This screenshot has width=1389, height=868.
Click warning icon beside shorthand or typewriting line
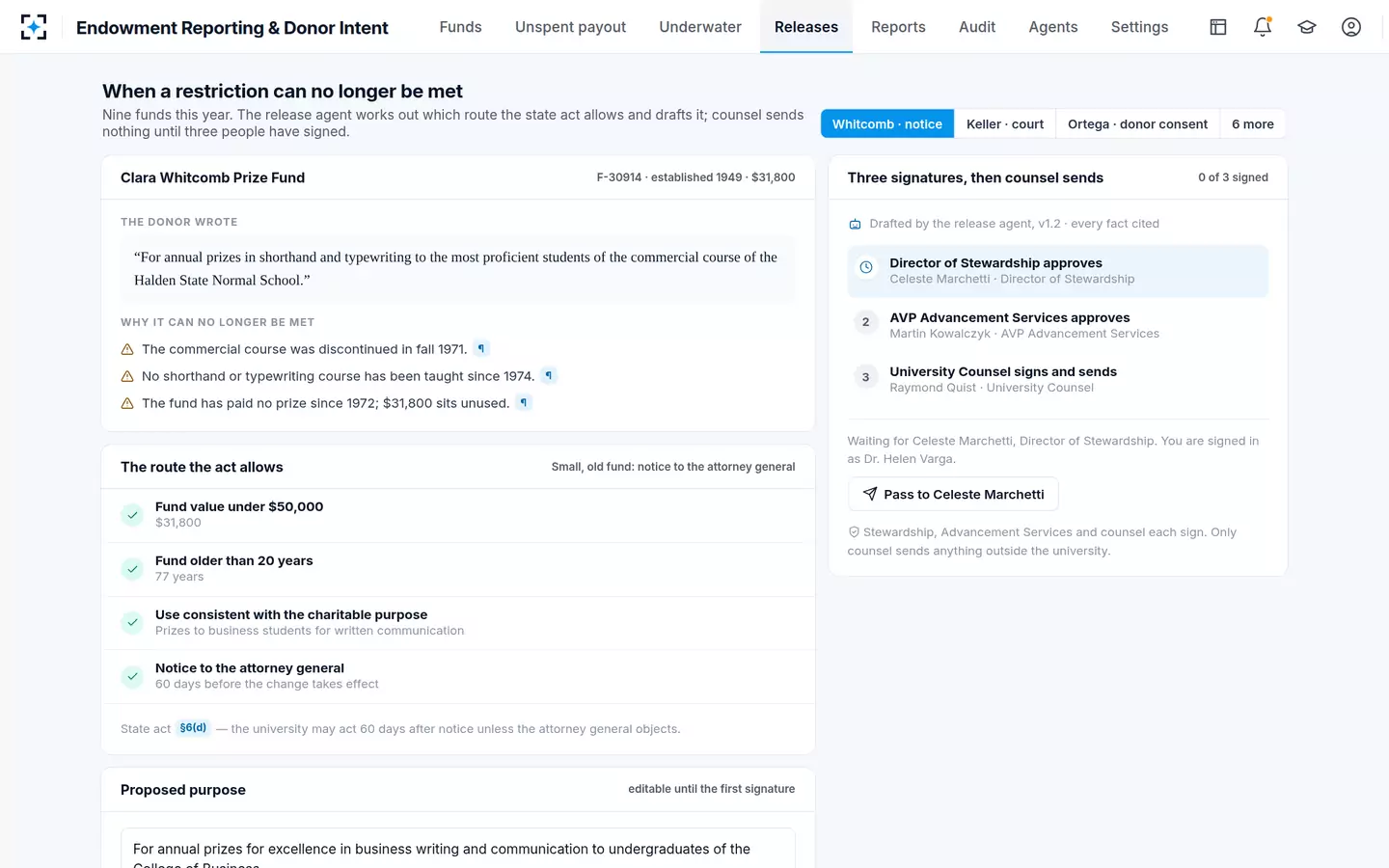[x=127, y=376]
